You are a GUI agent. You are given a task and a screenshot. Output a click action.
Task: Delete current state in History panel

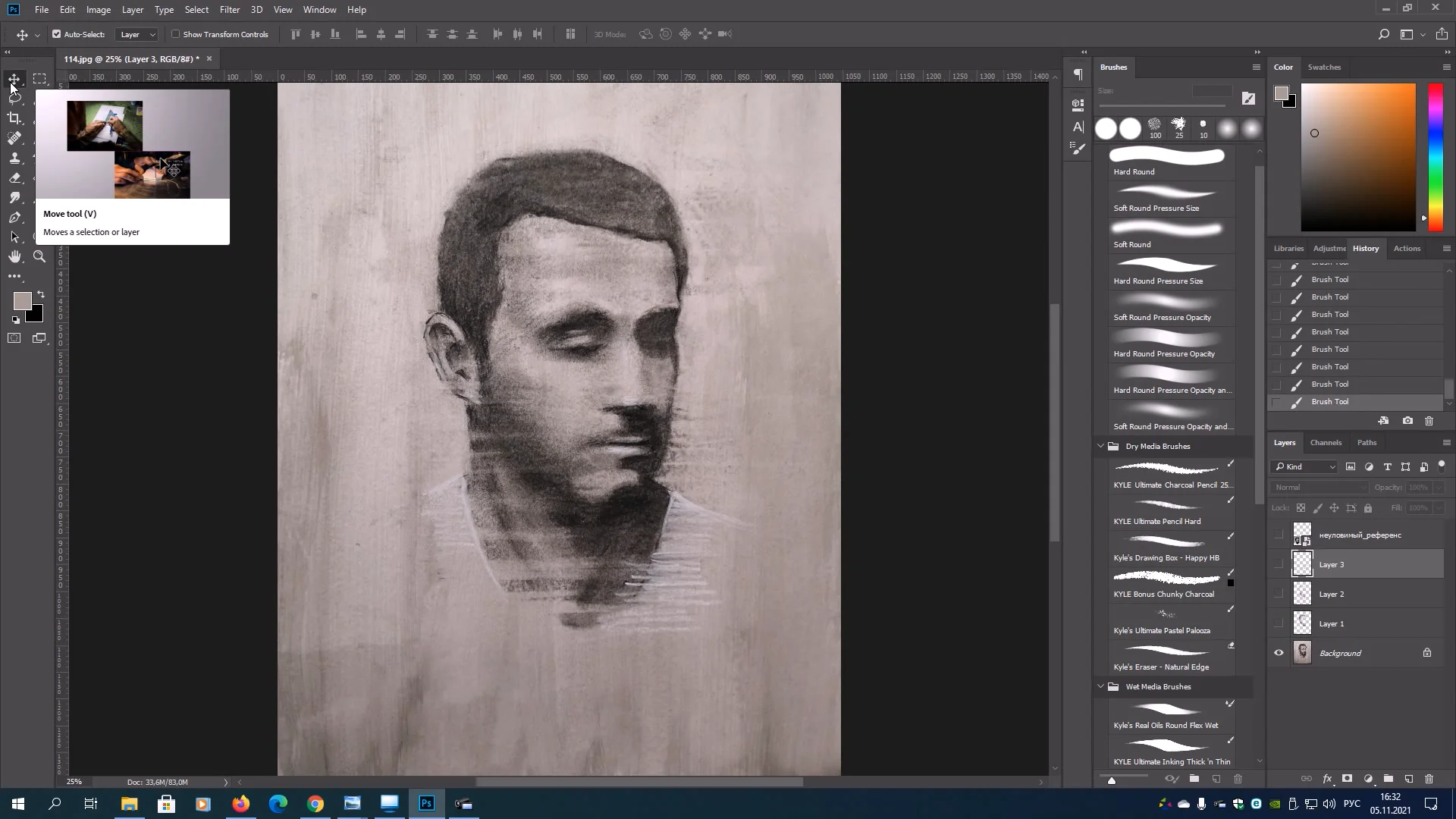pos(1429,421)
